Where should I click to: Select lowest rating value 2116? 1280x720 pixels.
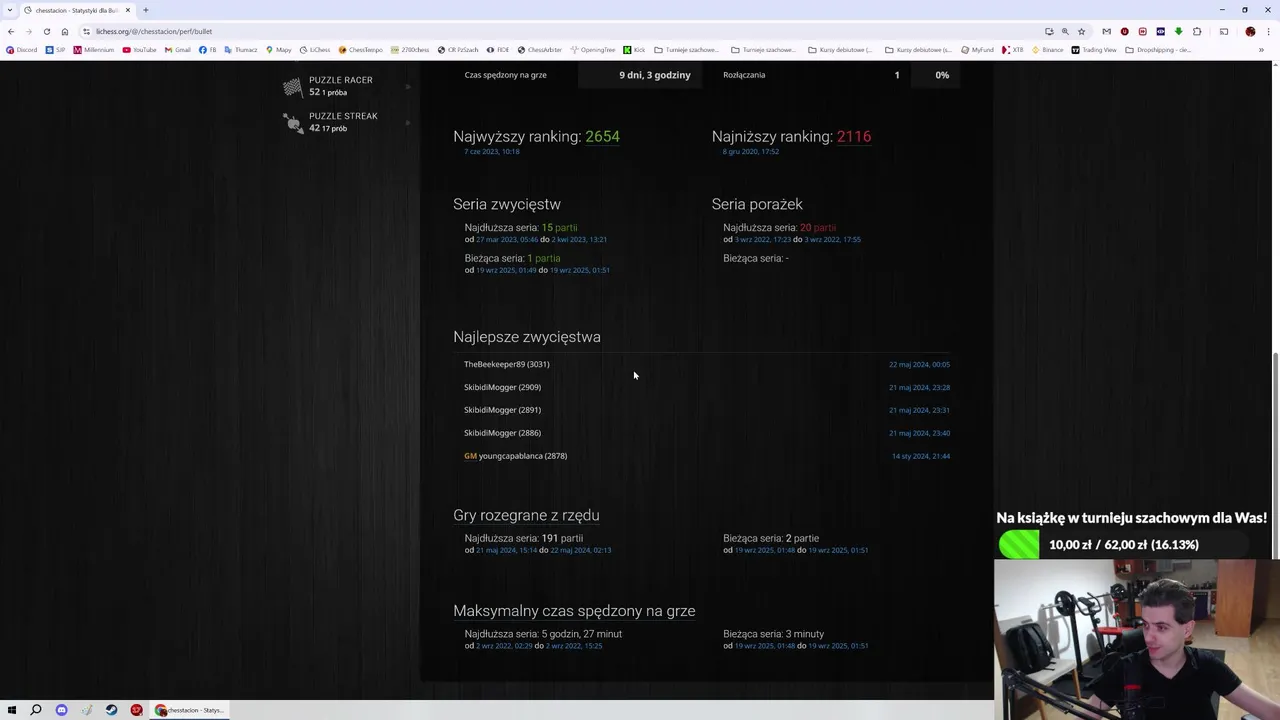tap(854, 136)
